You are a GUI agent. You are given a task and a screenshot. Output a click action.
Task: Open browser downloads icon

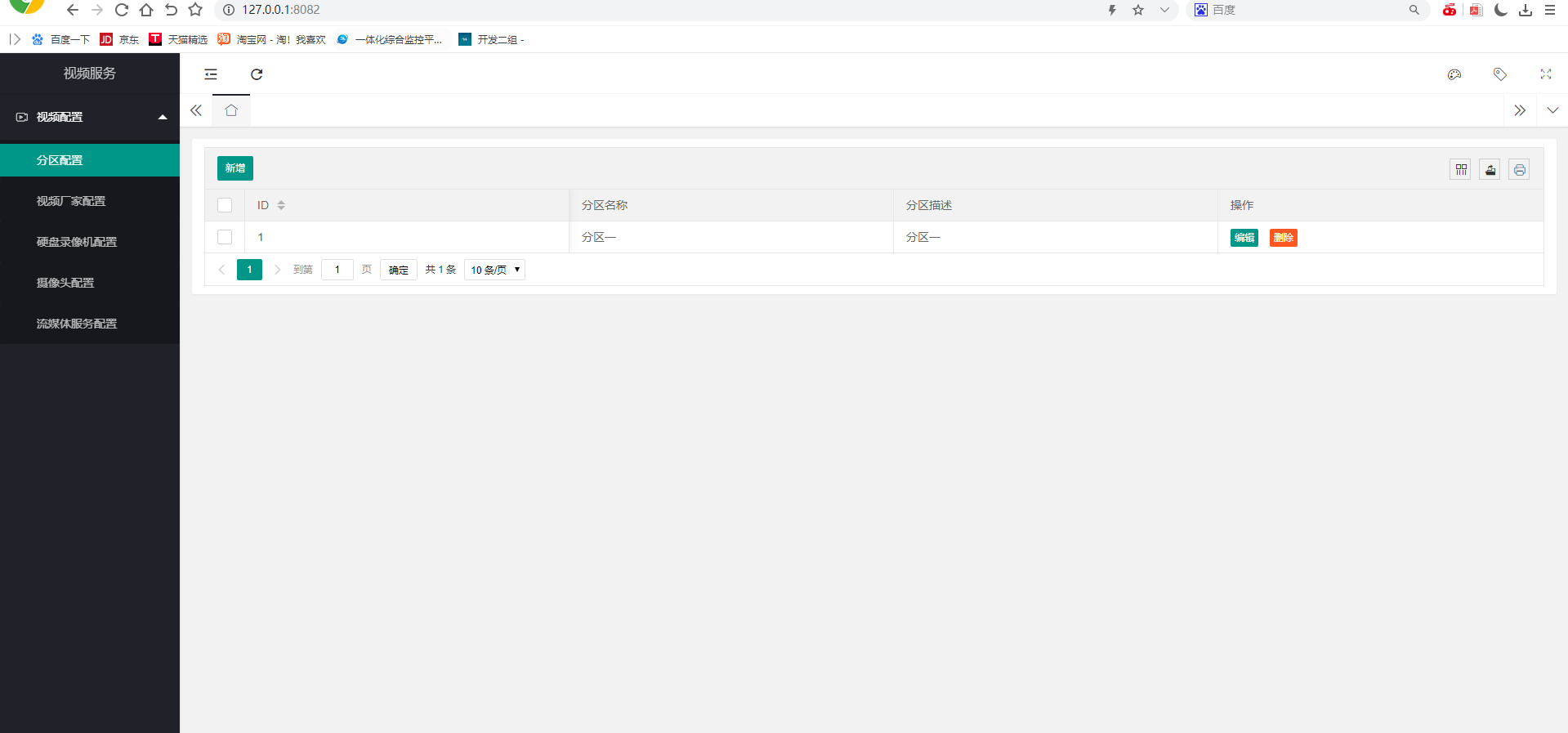(1526, 10)
